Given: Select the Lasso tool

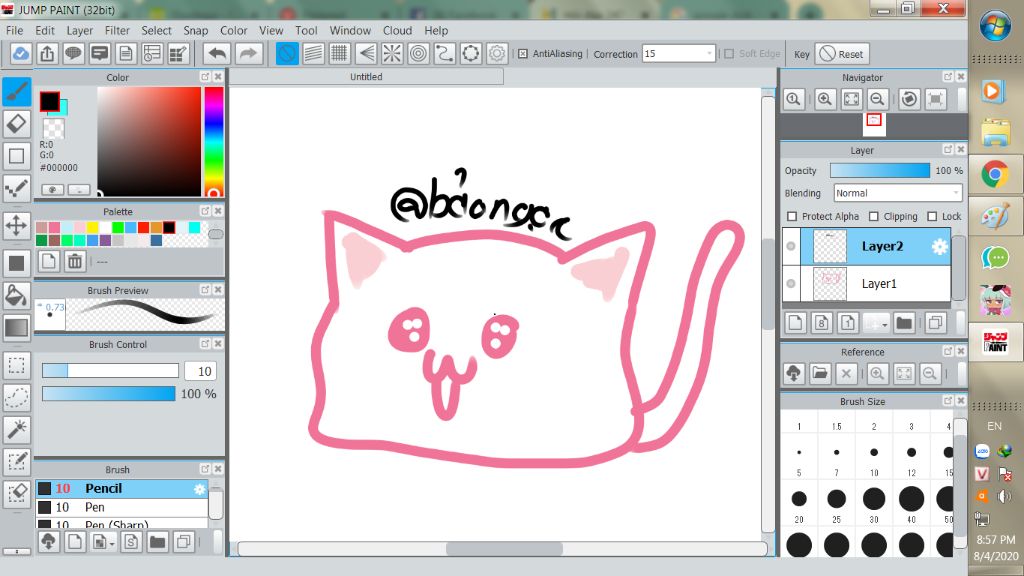Looking at the screenshot, I should coord(16,396).
